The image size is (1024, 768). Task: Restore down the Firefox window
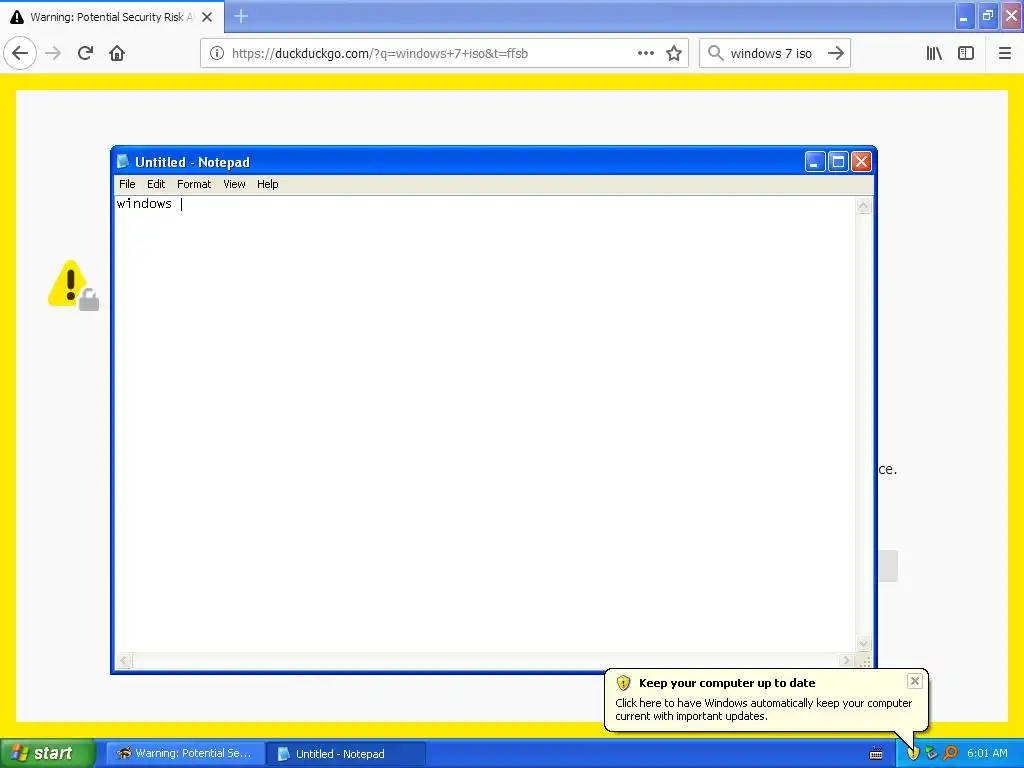[988, 16]
